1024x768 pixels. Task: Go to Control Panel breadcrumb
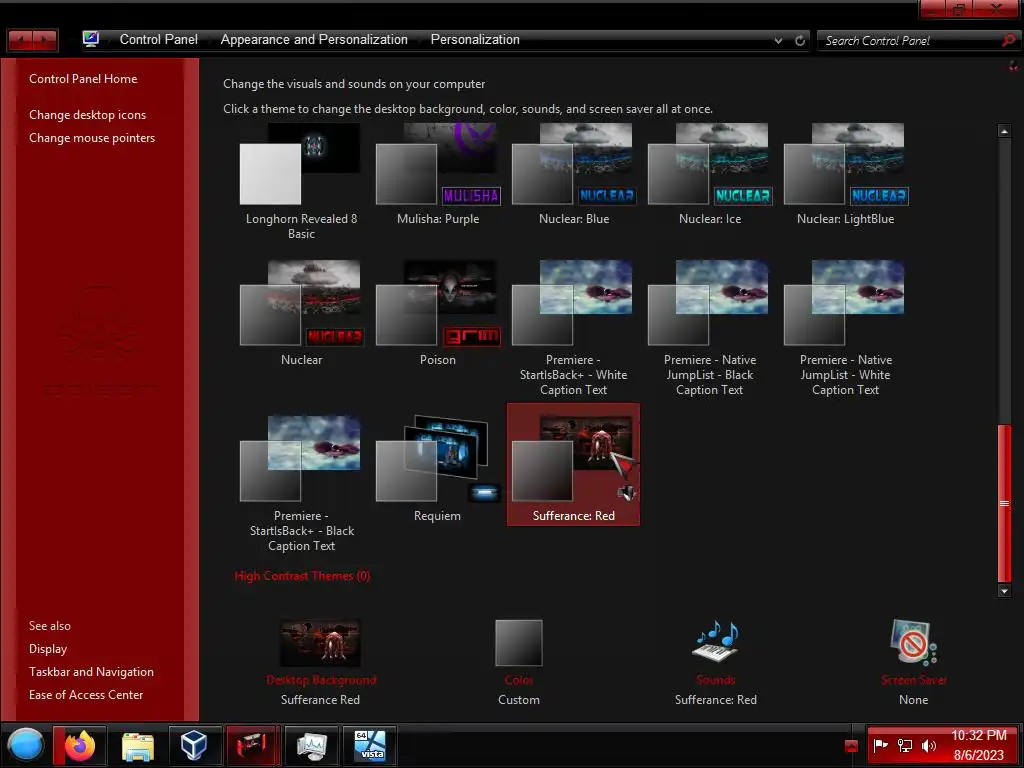[159, 39]
